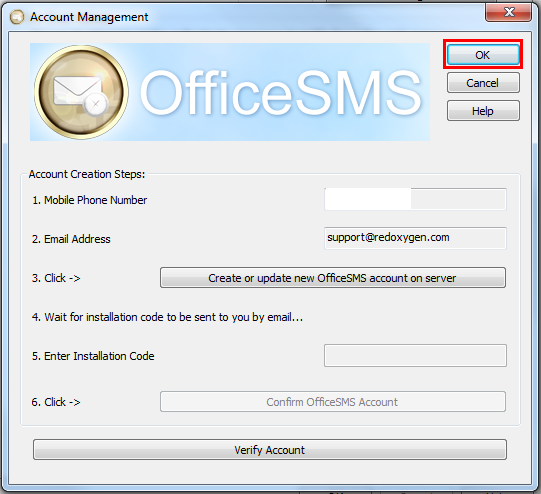Screen dimensions: 541x494
Task: Focus the Mobile Phone Number field
Action: click(x=415, y=199)
